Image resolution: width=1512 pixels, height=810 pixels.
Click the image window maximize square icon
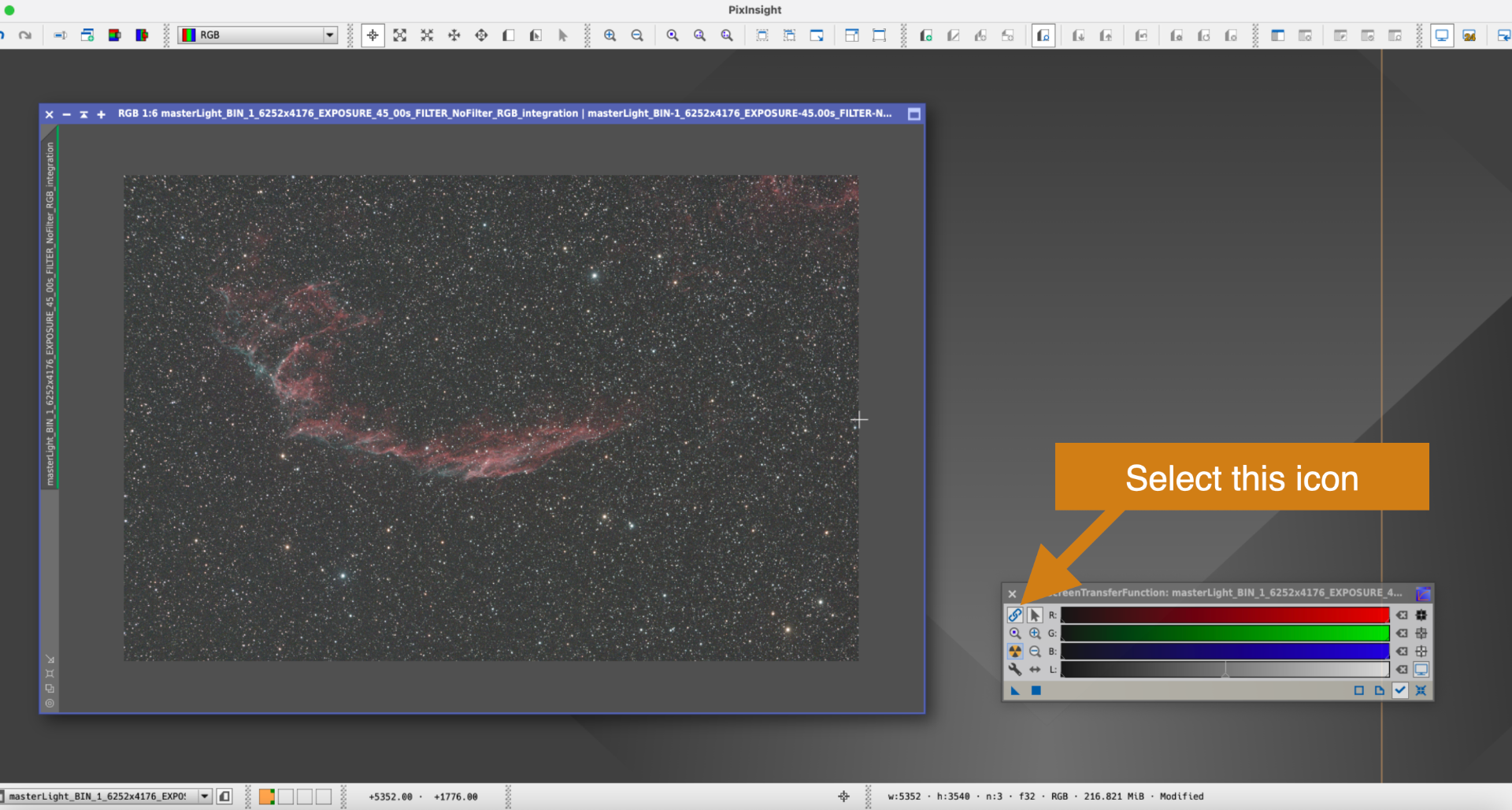pos(913,114)
